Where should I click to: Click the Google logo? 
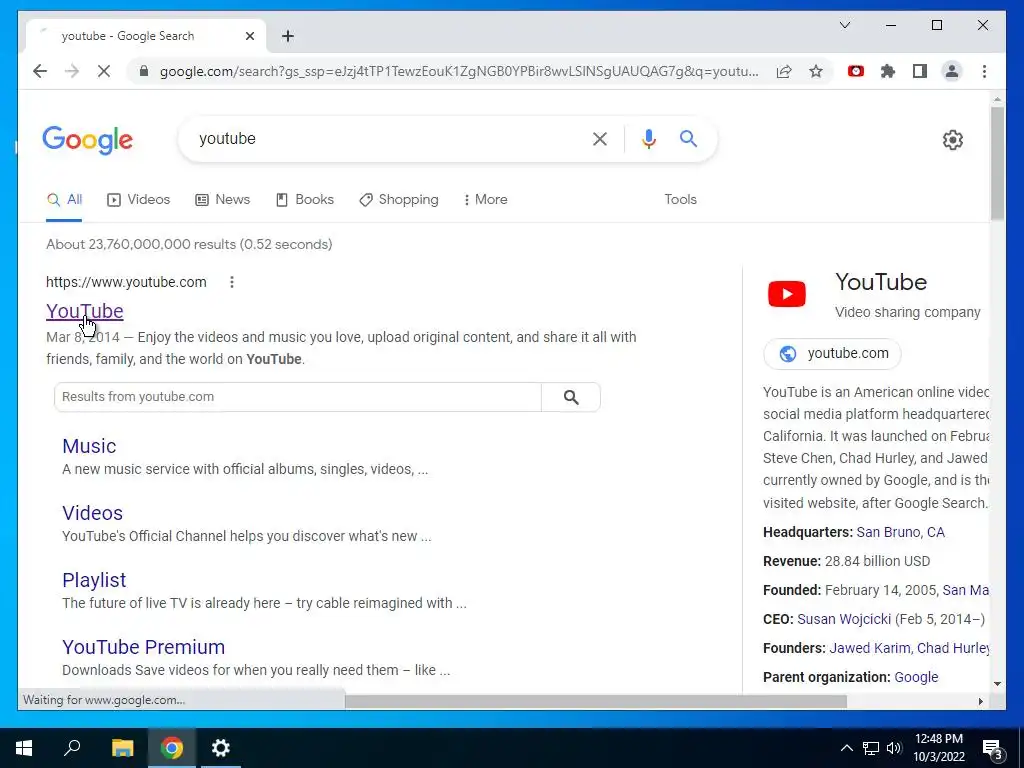(88, 140)
